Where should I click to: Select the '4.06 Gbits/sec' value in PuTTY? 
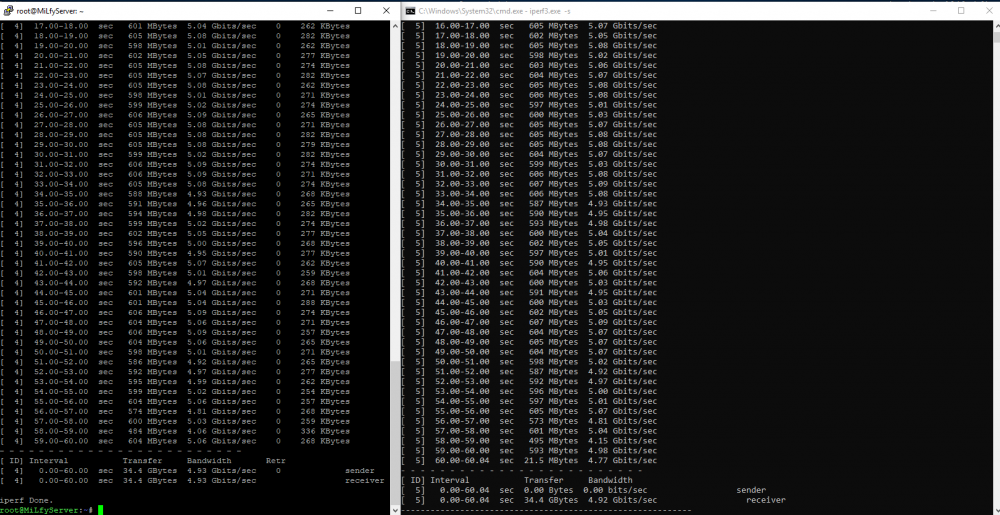[221, 432]
